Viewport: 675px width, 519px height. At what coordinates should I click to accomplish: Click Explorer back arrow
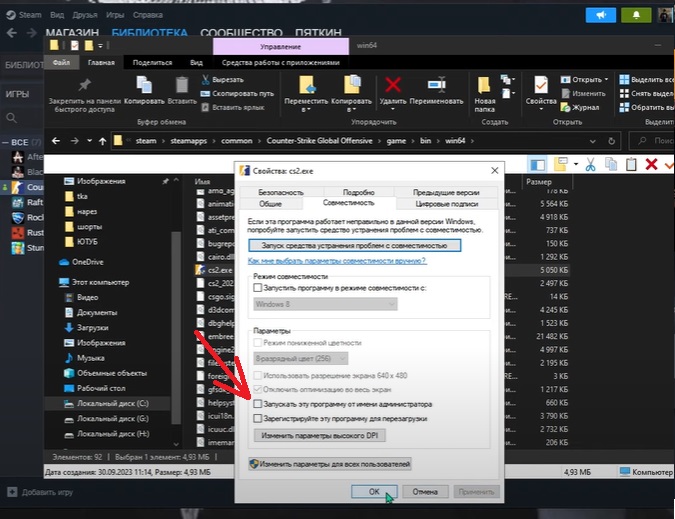tap(56, 141)
